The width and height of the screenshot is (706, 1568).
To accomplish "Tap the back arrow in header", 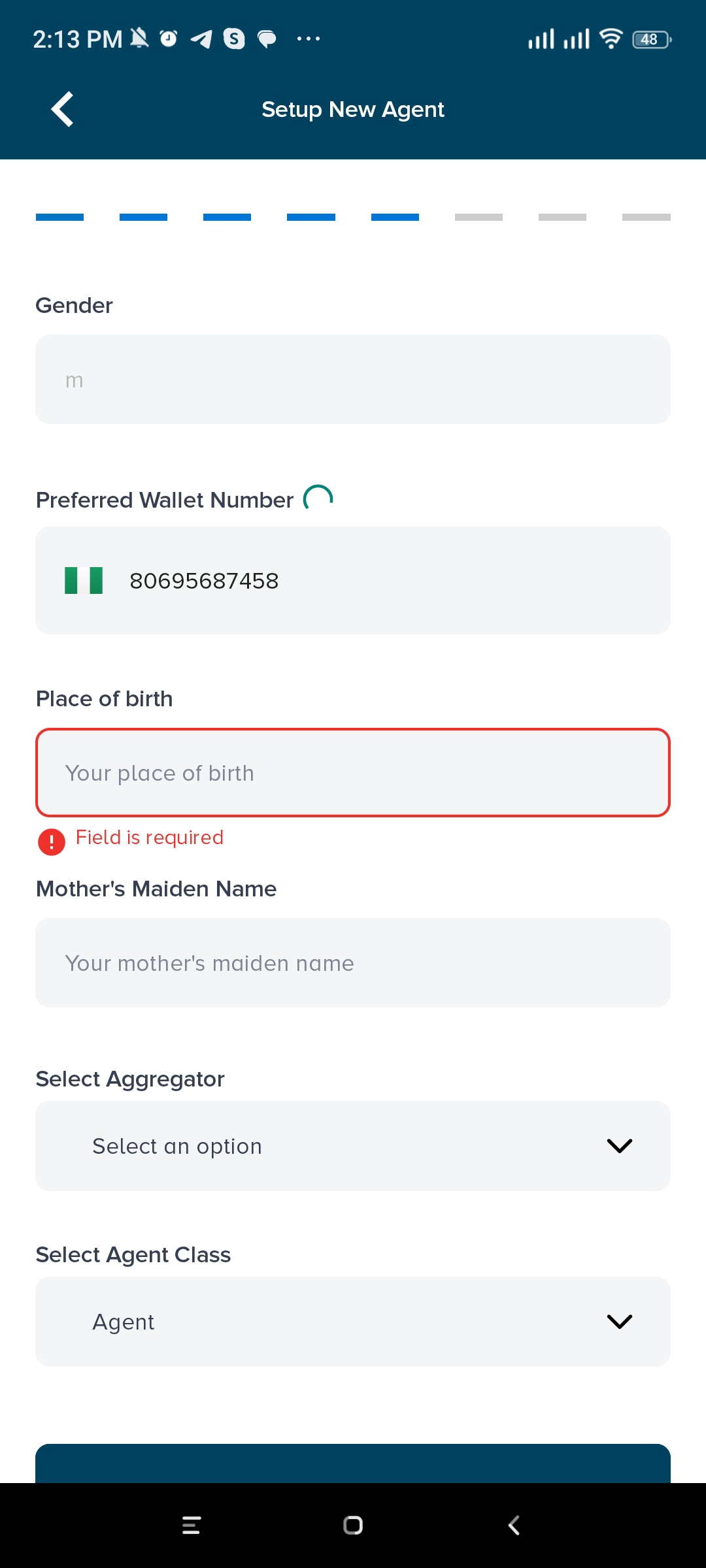I will 63,109.
